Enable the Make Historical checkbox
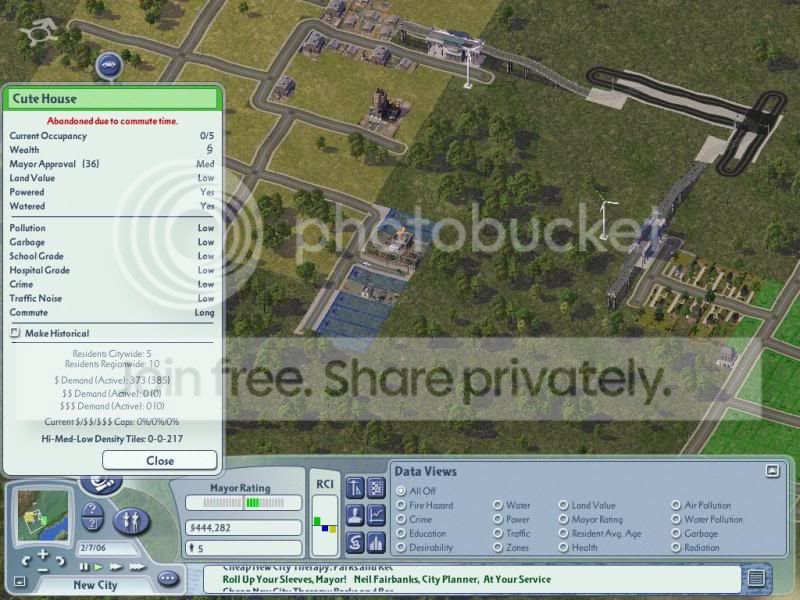 tap(15, 333)
